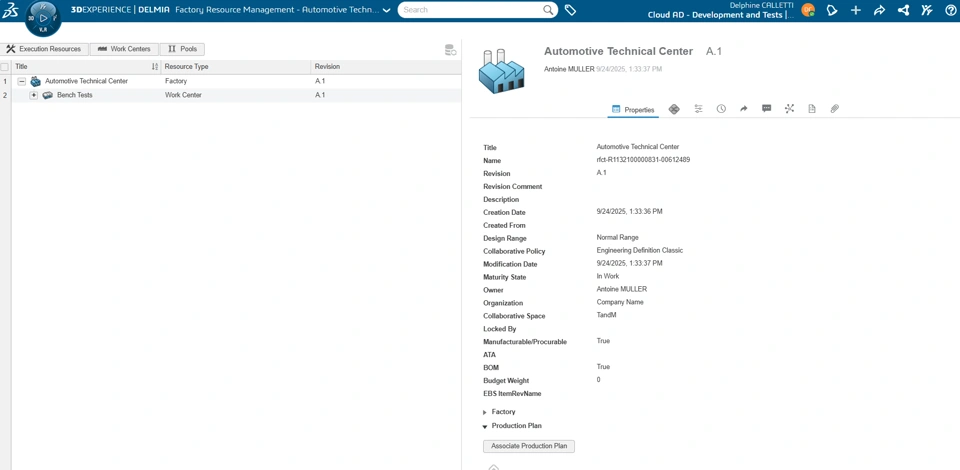Viewport: 960px width, 470px height.
Task: Click the Share arrow icon in the top bar
Action: 879,10
